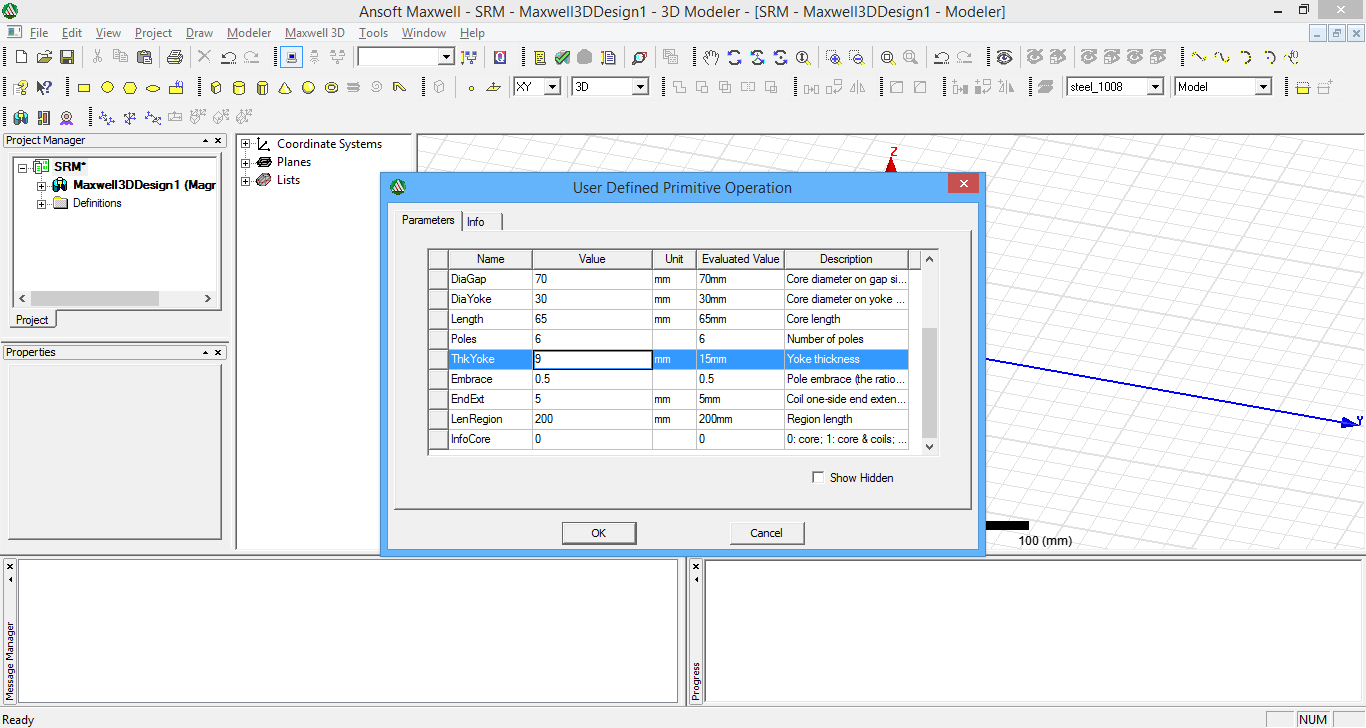Expand the Maxwell3DDesign1 project node
The width and height of the screenshot is (1366, 728).
(x=42, y=186)
